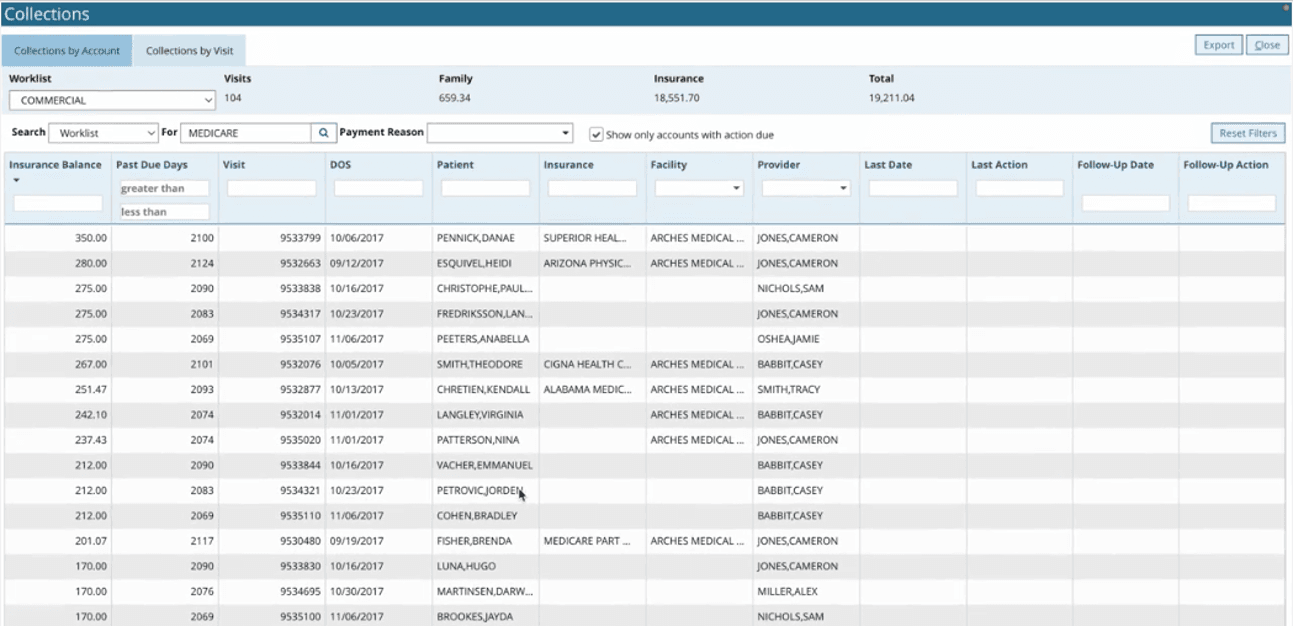Expand the Facility filter dropdown
The height and width of the screenshot is (626, 1293).
(697, 188)
